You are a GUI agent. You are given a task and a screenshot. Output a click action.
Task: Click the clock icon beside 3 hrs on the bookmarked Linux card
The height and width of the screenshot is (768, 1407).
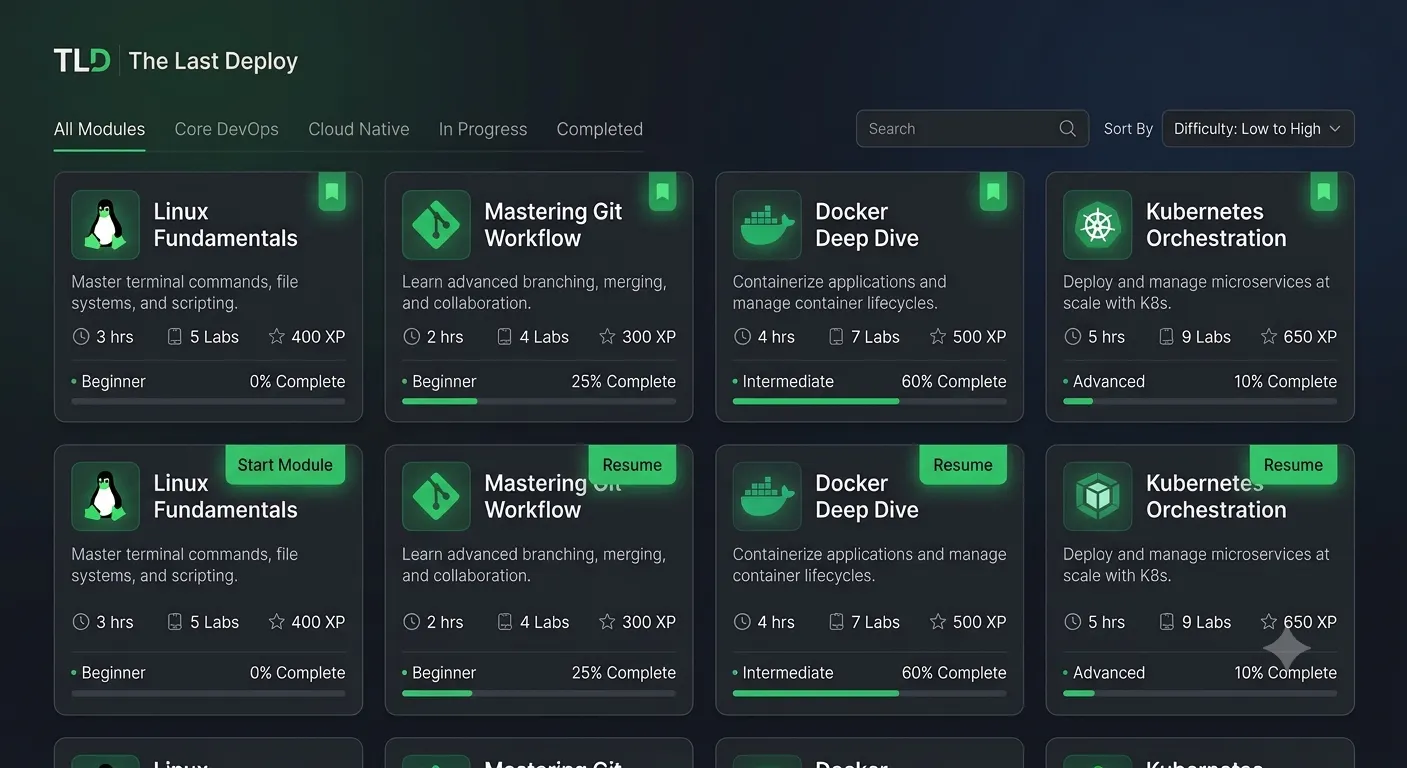tap(81, 337)
